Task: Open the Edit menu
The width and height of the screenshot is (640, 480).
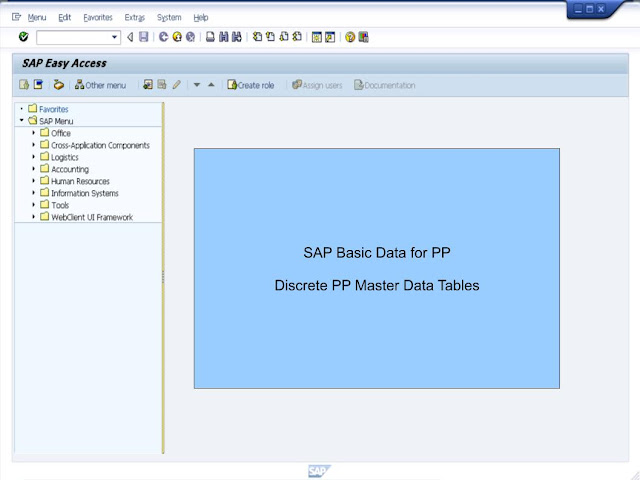Action: pos(64,18)
